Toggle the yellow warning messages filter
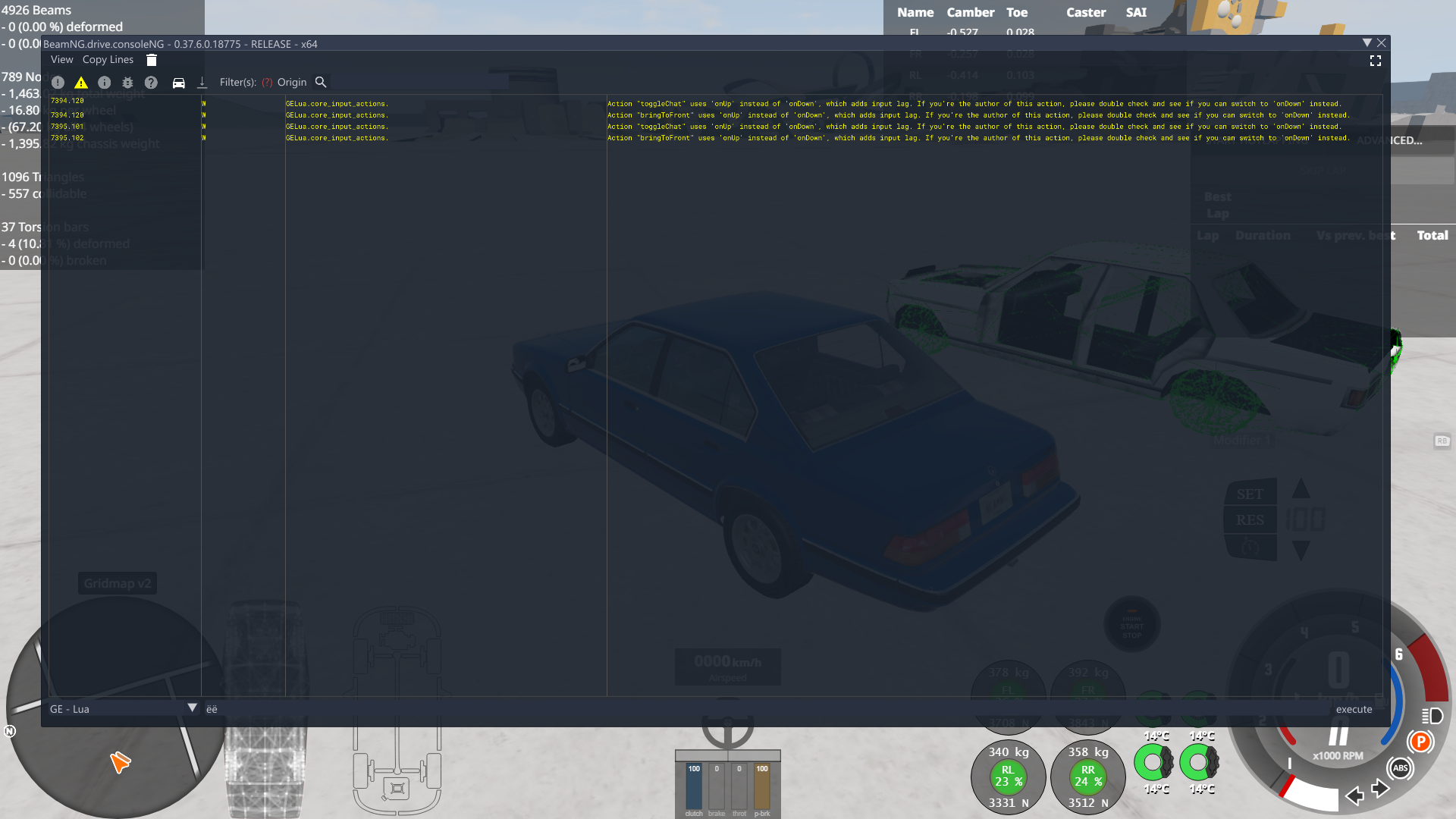Image resolution: width=1456 pixels, height=819 pixels. 81,83
